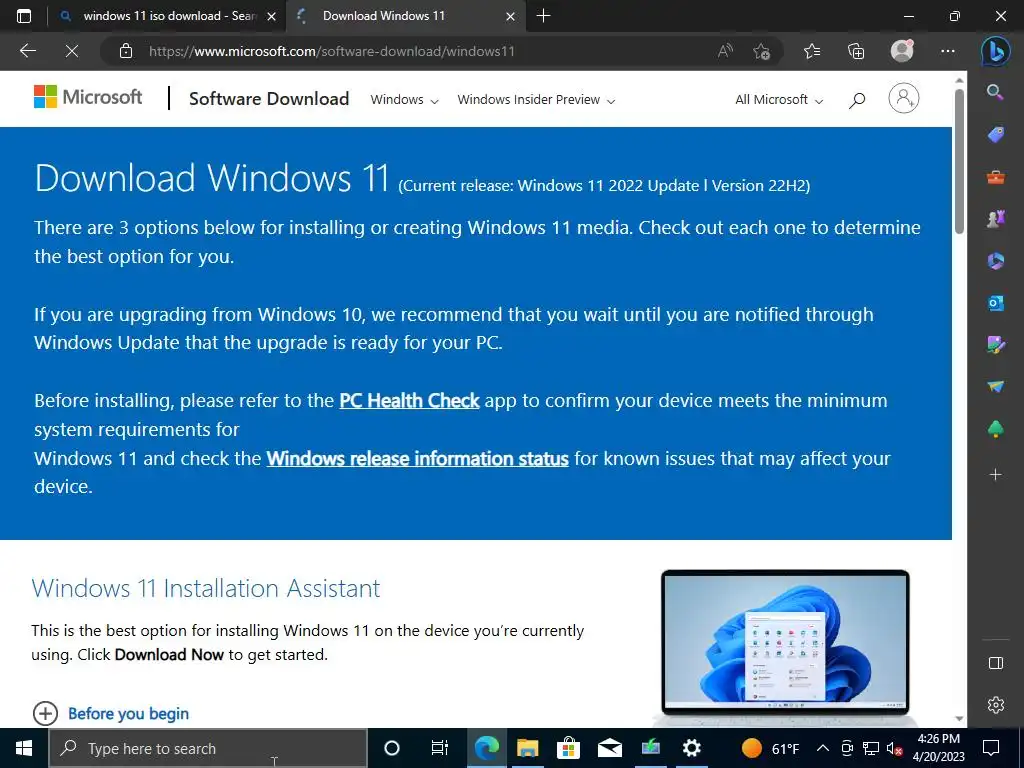Image resolution: width=1024 pixels, height=768 pixels.
Task: Open the 61°F weather widget
Action: tap(771, 748)
